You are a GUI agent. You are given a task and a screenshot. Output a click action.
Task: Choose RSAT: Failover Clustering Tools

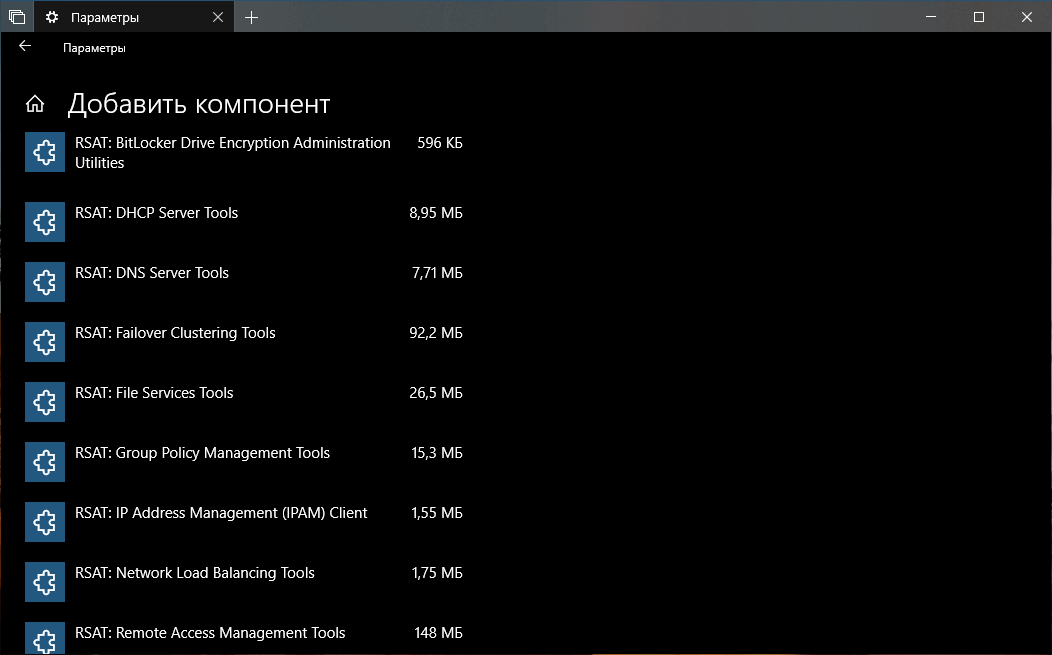tap(244, 342)
